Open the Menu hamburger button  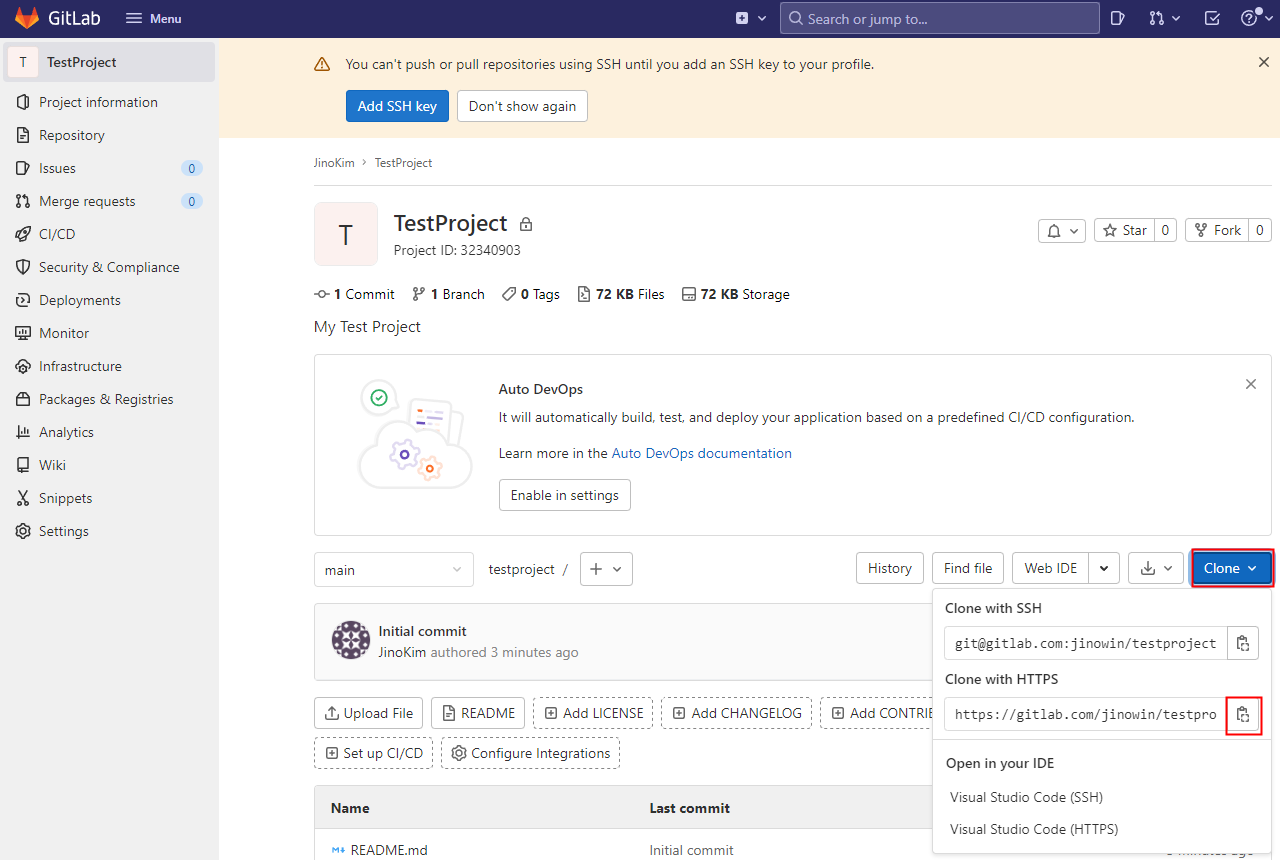click(153, 18)
